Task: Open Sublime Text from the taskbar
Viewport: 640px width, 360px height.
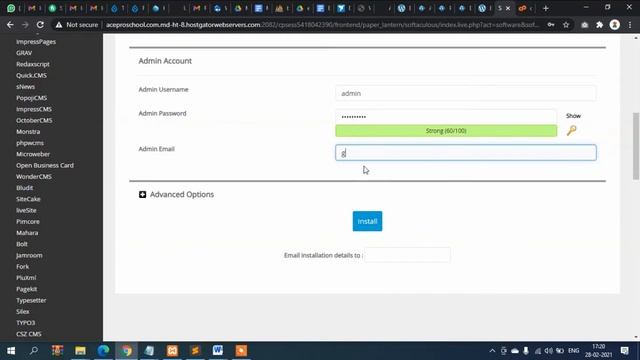Action: (195, 351)
